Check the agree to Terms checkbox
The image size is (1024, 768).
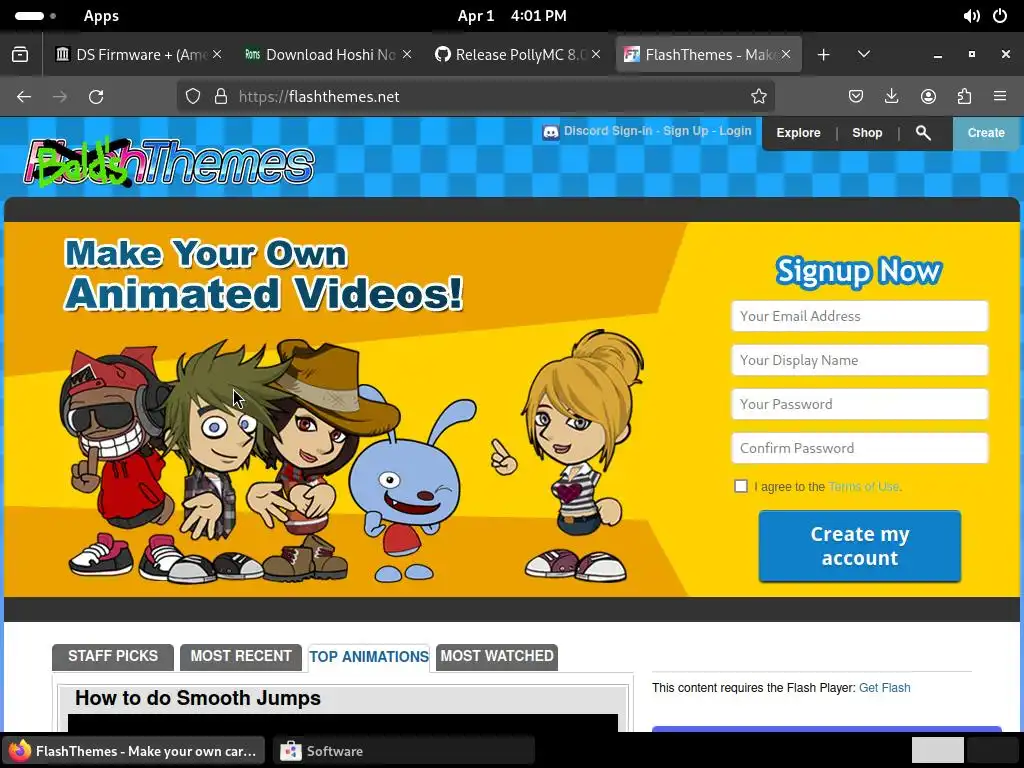pos(741,486)
